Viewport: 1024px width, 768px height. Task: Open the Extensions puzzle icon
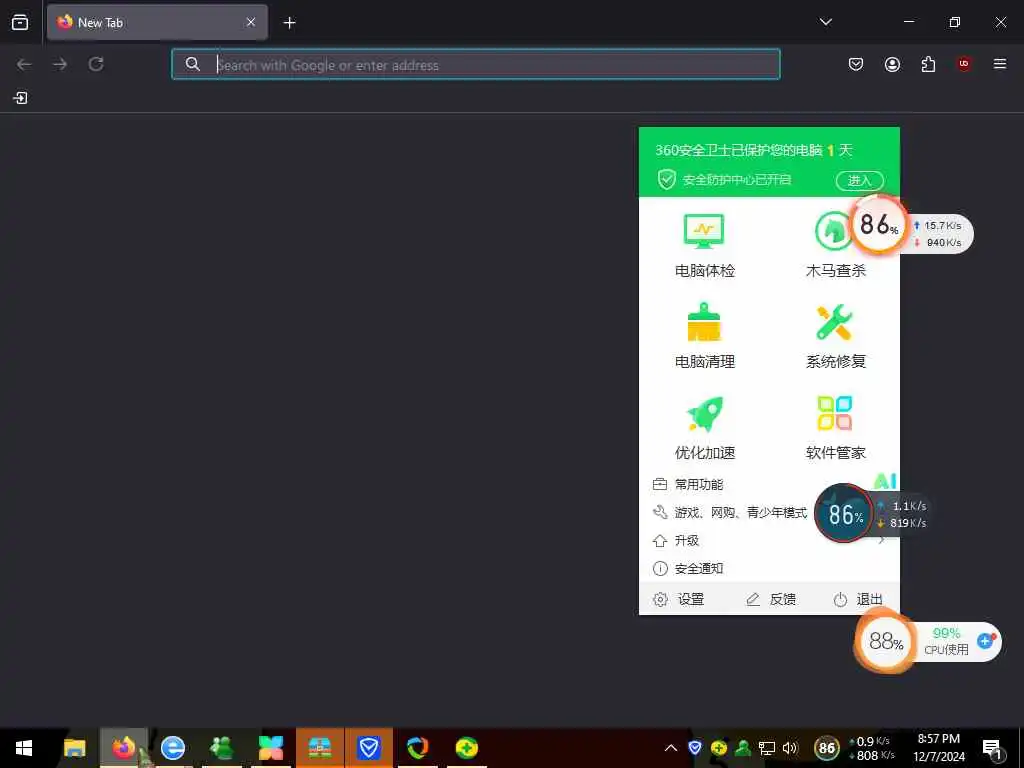click(928, 64)
